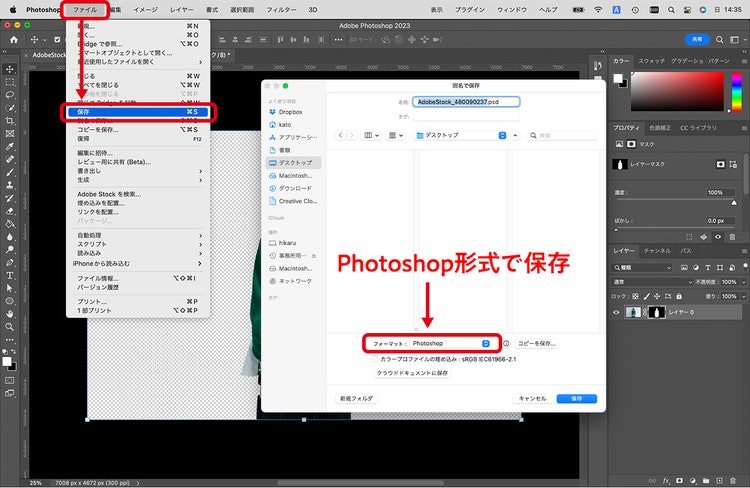The image size is (750, 488).
Task: Select the Brush tool
Action: pos(10,172)
